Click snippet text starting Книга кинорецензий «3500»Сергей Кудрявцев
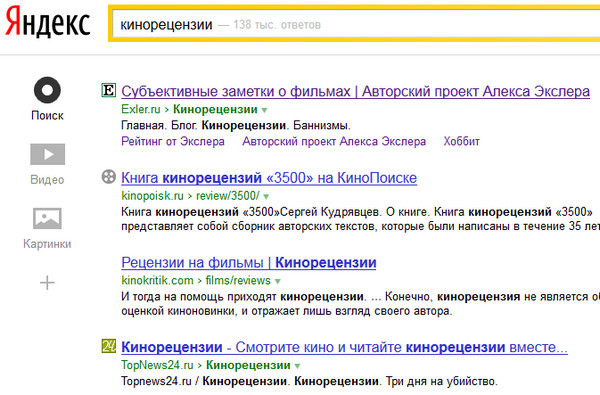The width and height of the screenshot is (600, 395). tap(360, 219)
